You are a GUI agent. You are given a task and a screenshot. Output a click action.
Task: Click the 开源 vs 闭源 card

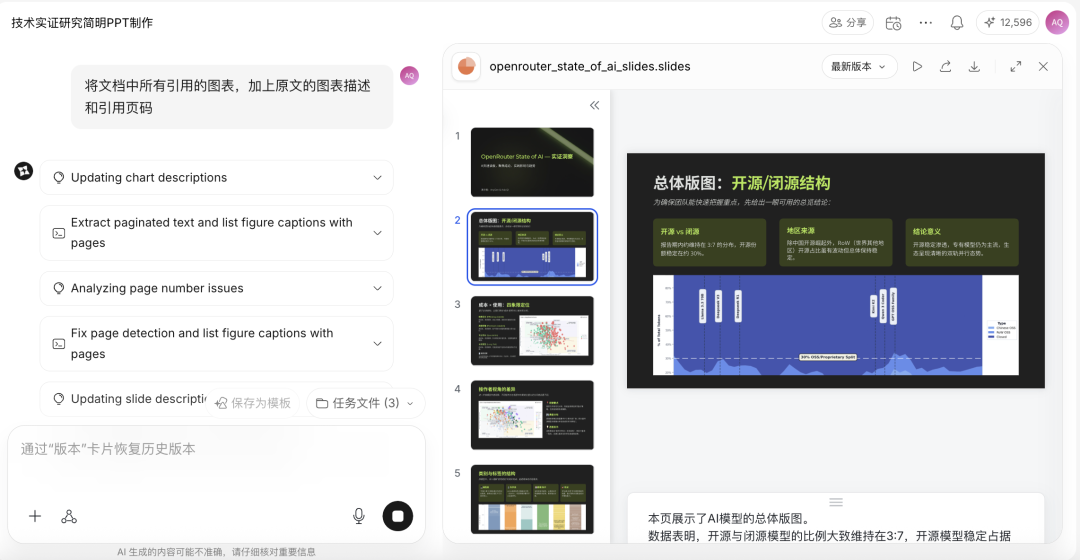[709, 242]
